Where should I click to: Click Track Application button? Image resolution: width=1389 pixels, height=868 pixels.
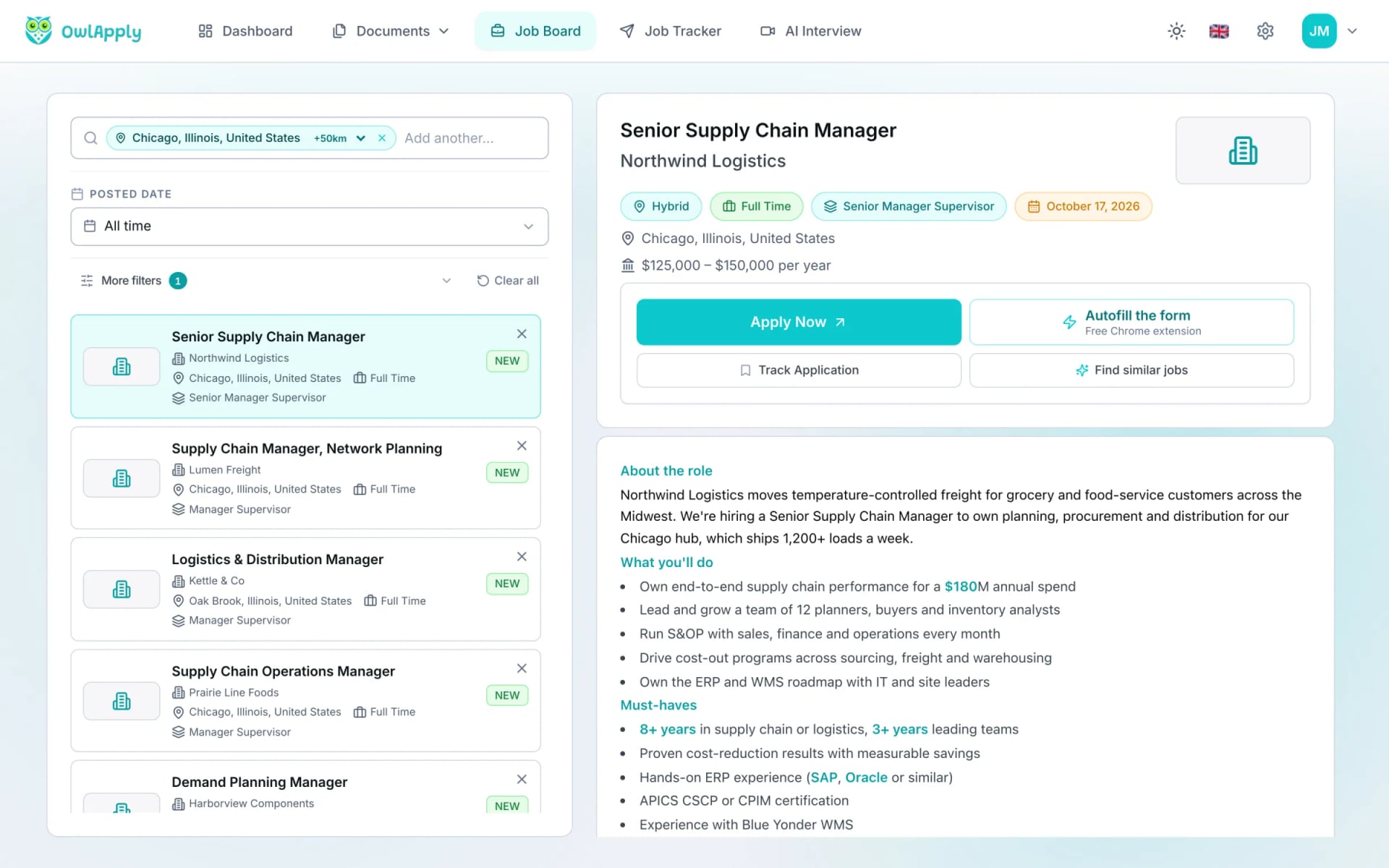[799, 370]
